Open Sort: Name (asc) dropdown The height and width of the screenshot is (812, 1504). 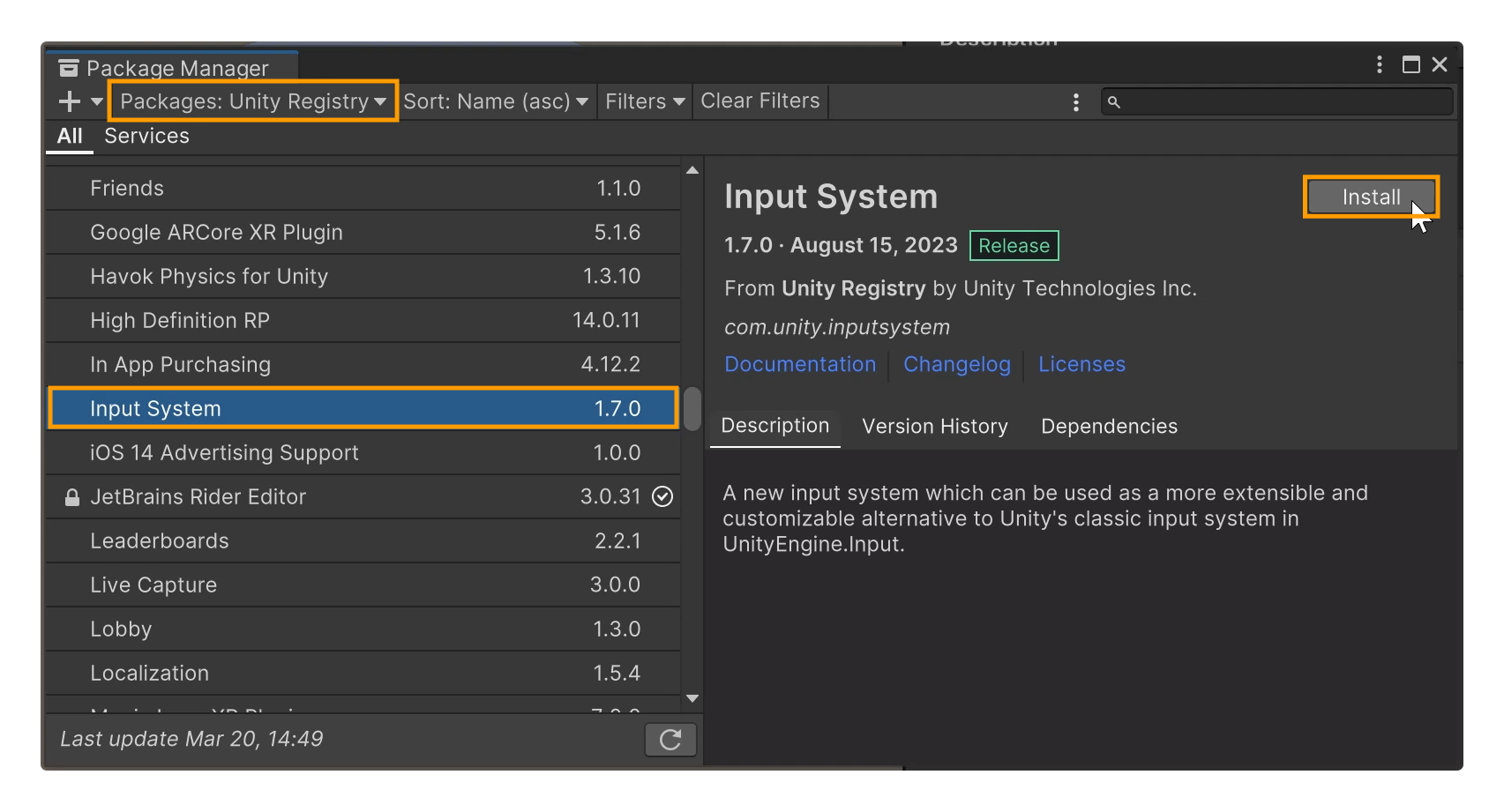pyautogui.click(x=496, y=101)
